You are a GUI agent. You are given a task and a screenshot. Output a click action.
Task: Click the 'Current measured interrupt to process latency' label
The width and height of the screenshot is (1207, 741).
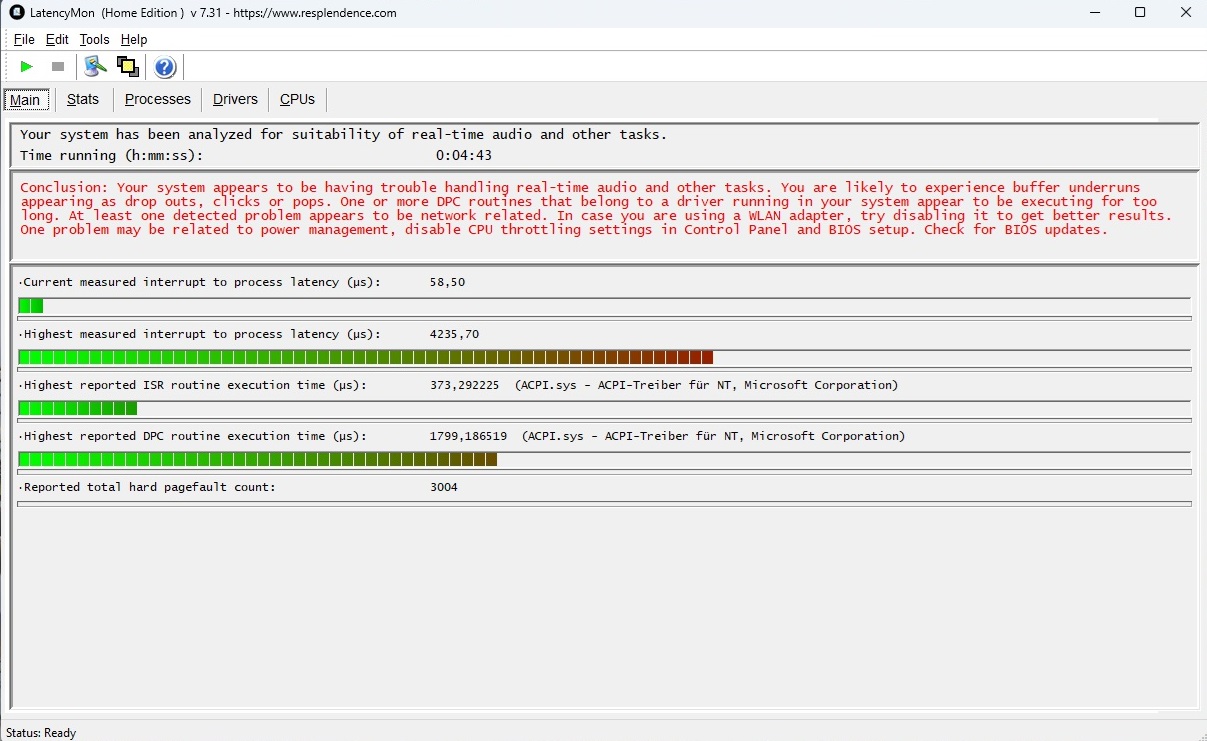200,282
